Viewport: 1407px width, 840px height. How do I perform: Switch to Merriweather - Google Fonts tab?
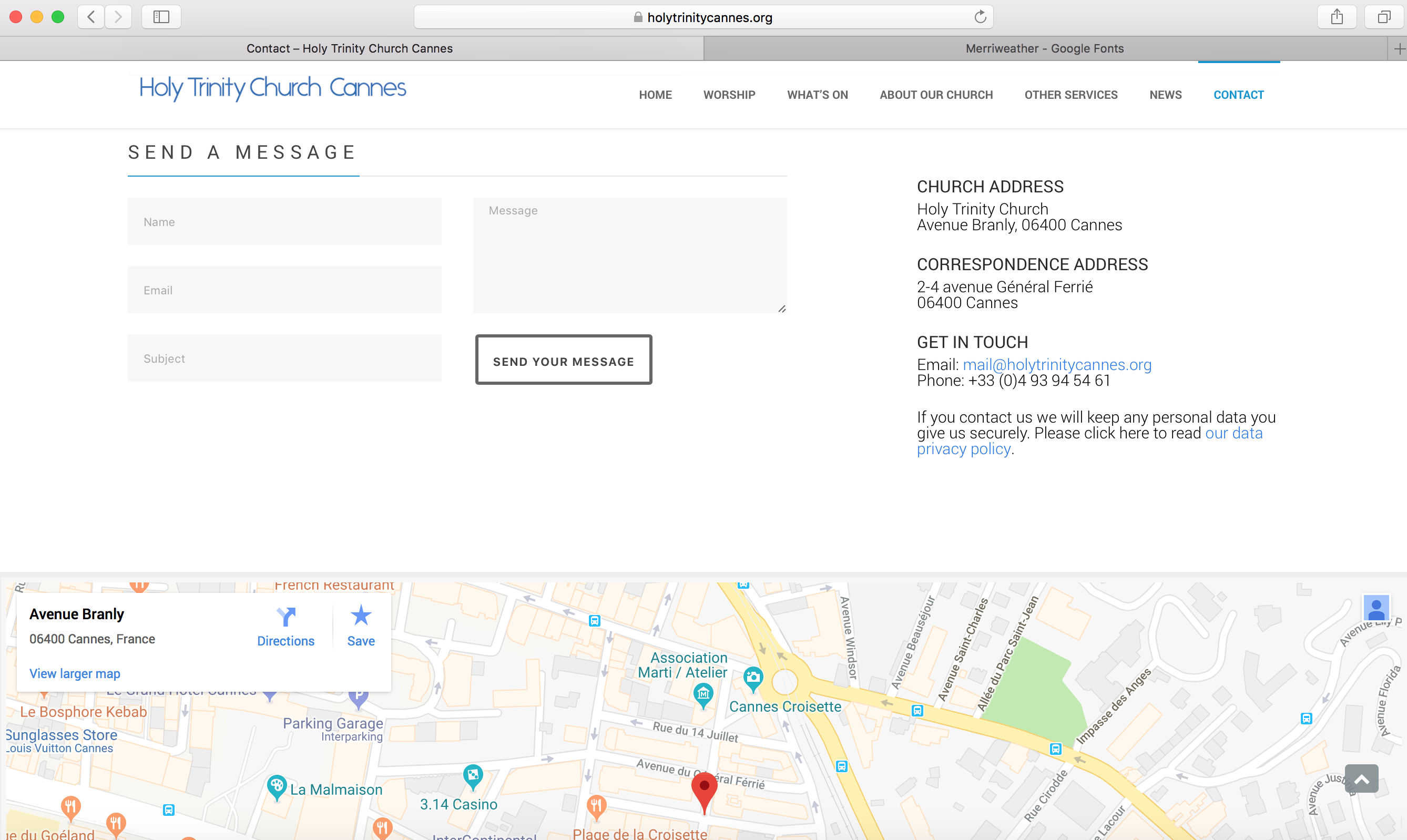(x=1045, y=49)
